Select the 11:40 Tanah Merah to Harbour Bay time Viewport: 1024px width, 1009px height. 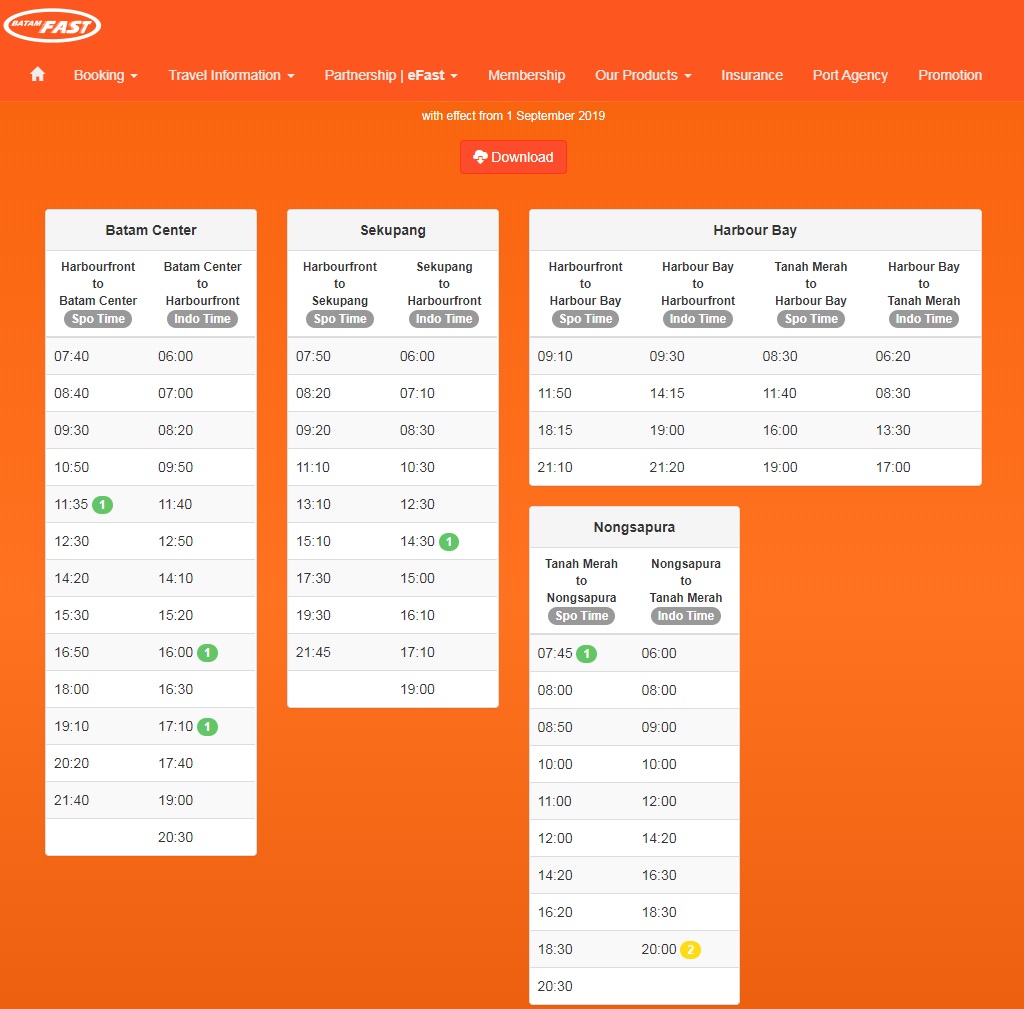[x=780, y=393]
